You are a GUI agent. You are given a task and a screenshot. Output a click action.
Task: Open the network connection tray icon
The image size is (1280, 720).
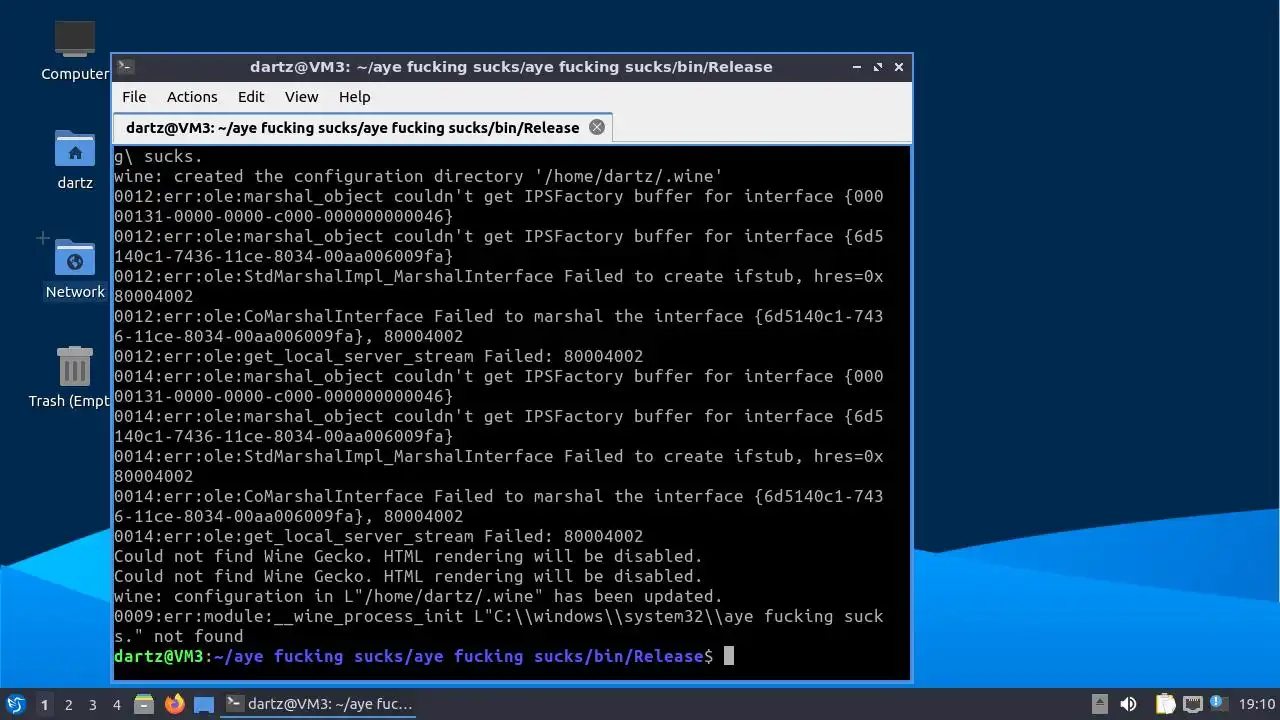[1193, 704]
